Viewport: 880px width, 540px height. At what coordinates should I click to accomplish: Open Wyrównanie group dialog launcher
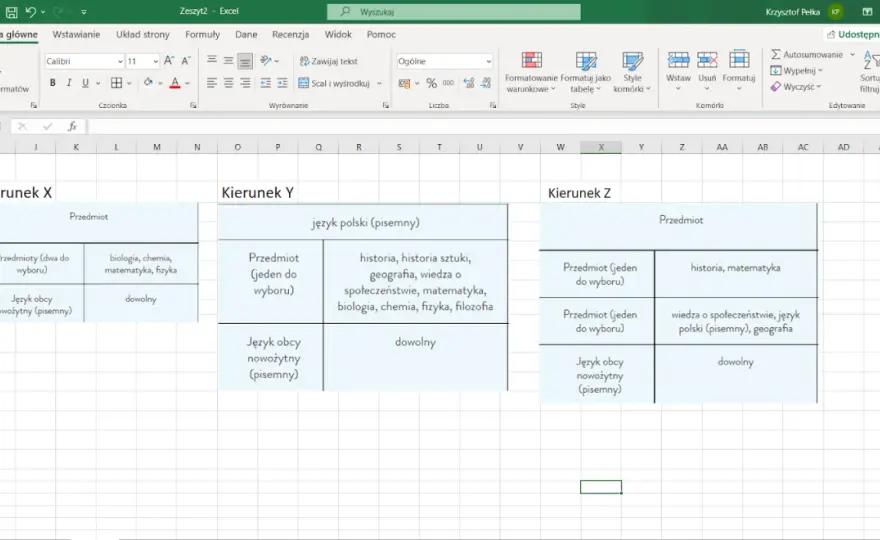pos(386,105)
